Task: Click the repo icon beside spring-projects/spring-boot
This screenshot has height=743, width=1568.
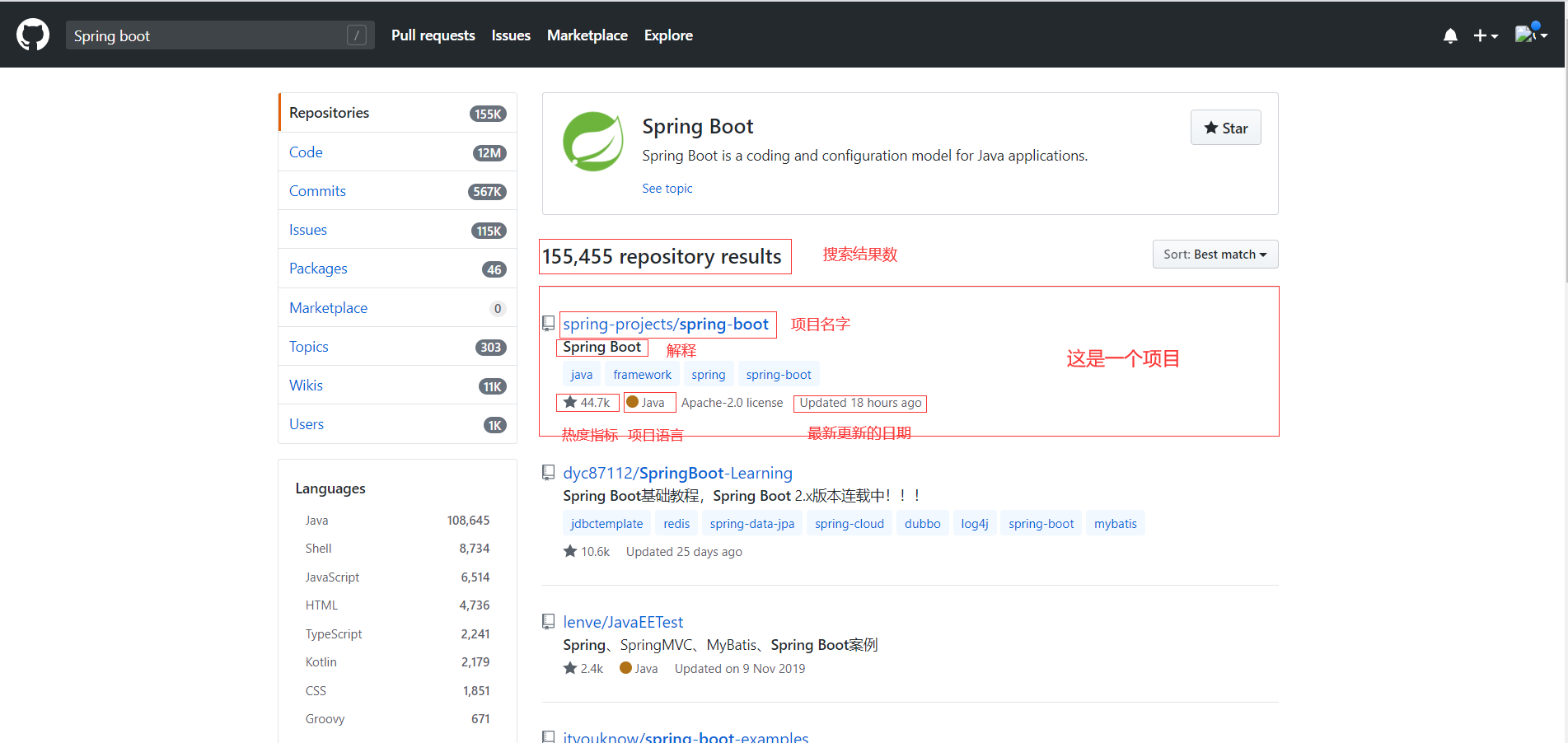Action: [x=548, y=324]
